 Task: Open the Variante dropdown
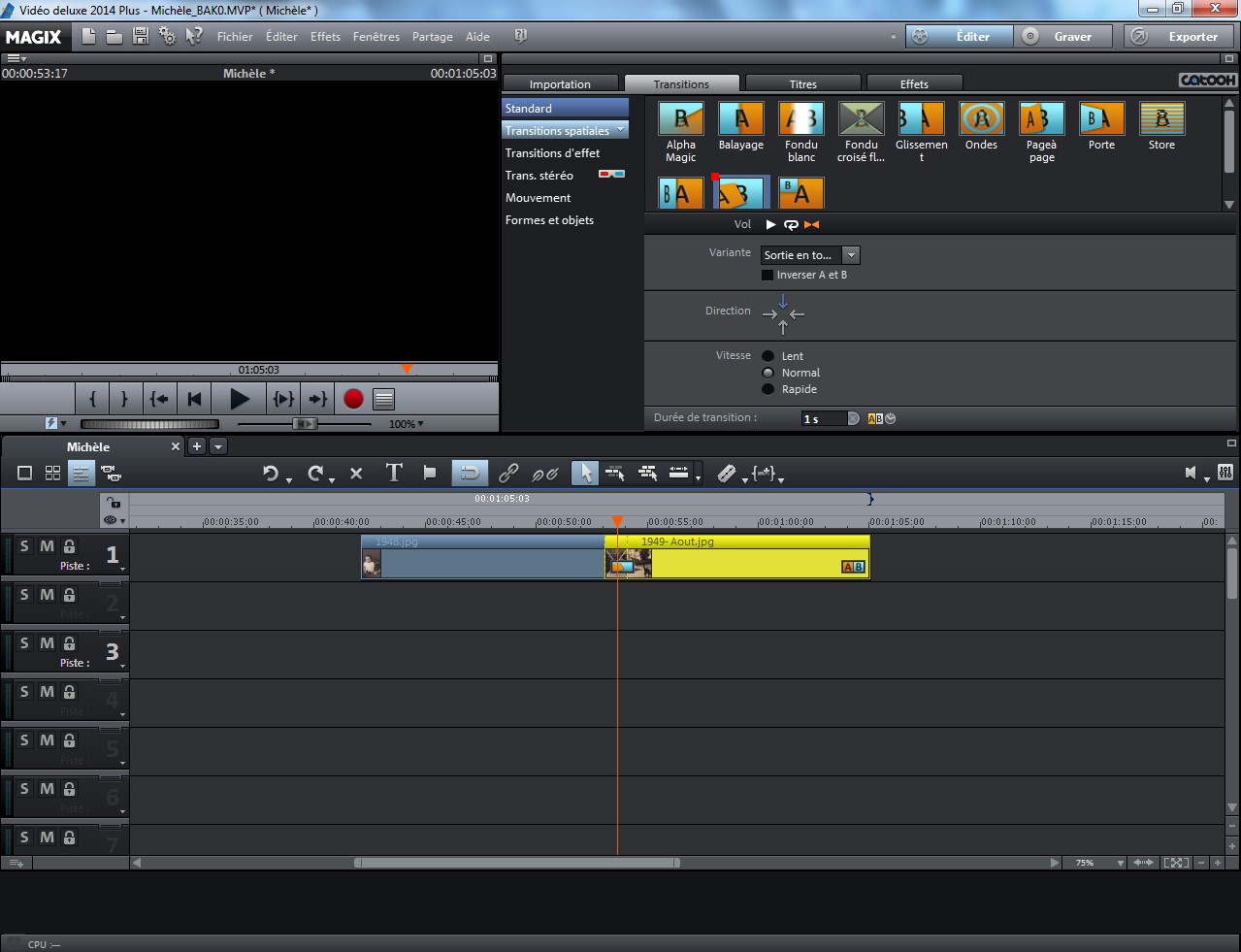[x=851, y=255]
